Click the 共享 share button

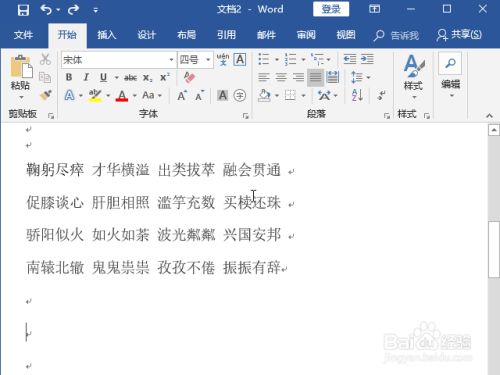(x=459, y=35)
